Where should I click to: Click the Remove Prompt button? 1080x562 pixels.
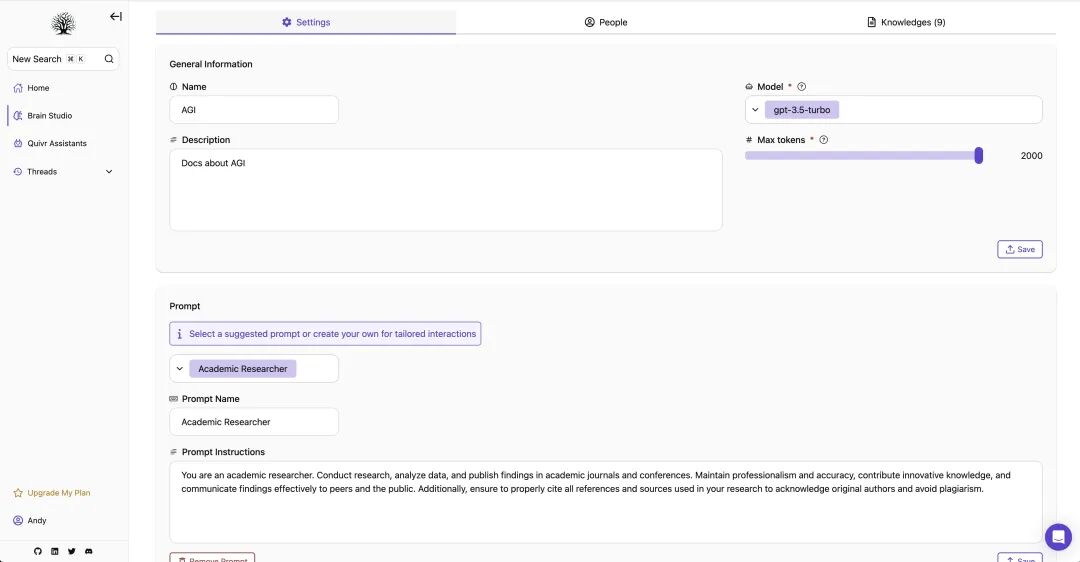(x=212, y=558)
